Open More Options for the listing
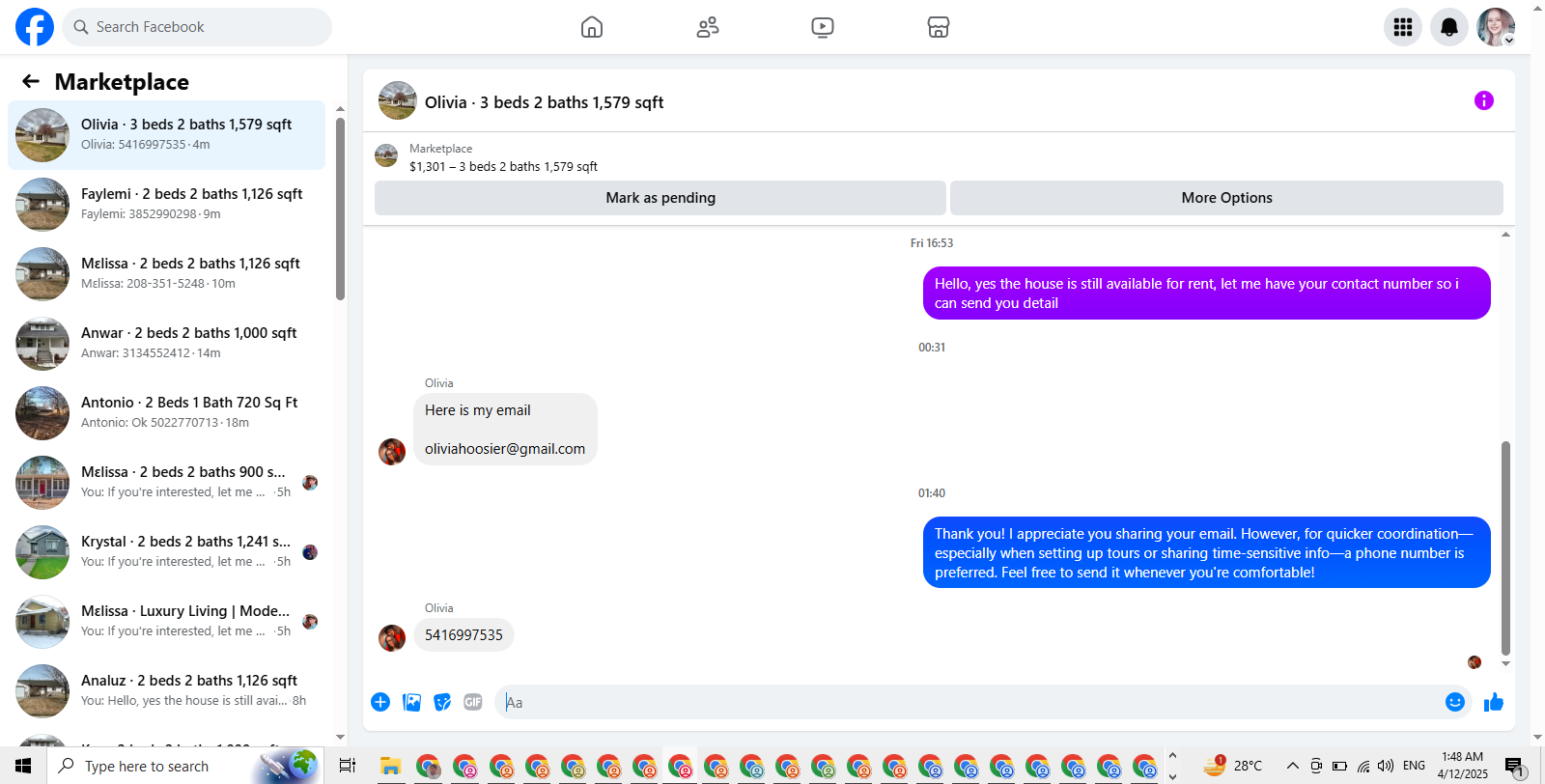This screenshot has width=1545, height=784. click(x=1226, y=198)
